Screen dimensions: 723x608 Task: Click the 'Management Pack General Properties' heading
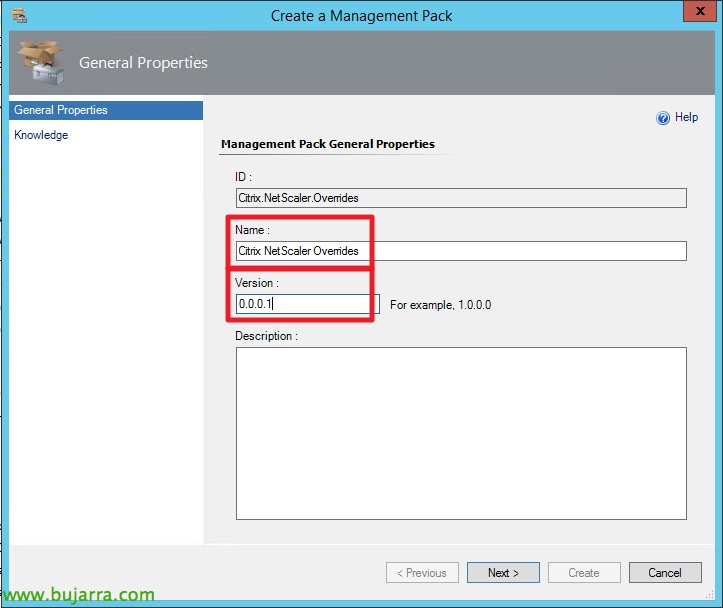[x=328, y=144]
